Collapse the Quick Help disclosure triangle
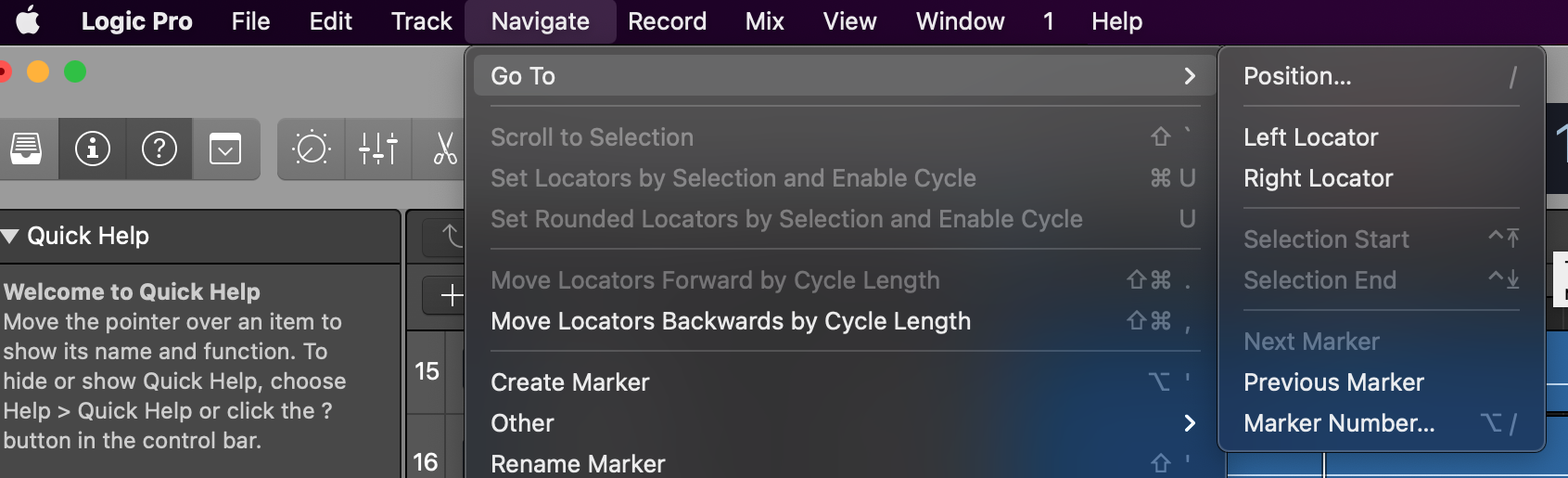 10,237
